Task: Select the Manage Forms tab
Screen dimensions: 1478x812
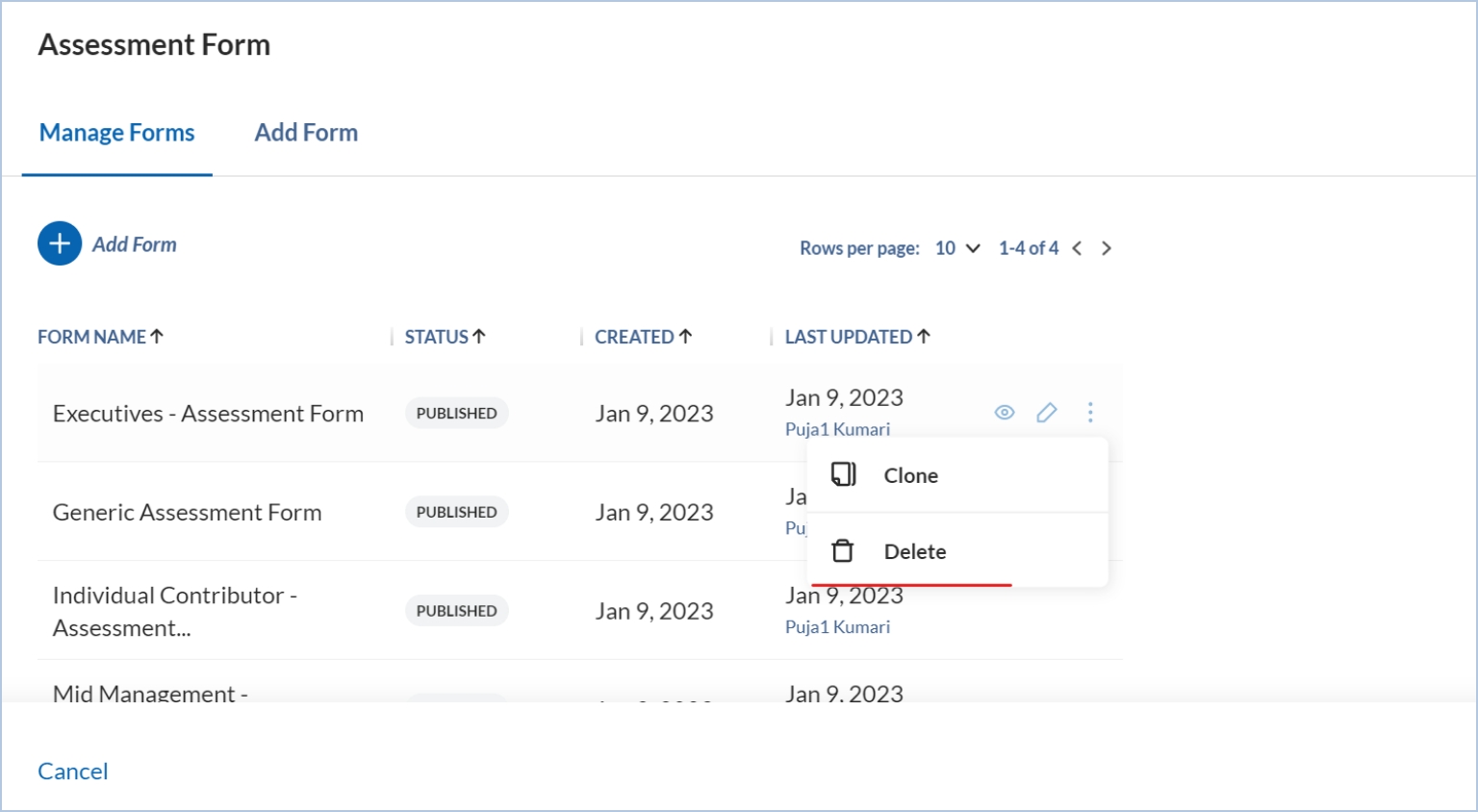Action: point(116,133)
